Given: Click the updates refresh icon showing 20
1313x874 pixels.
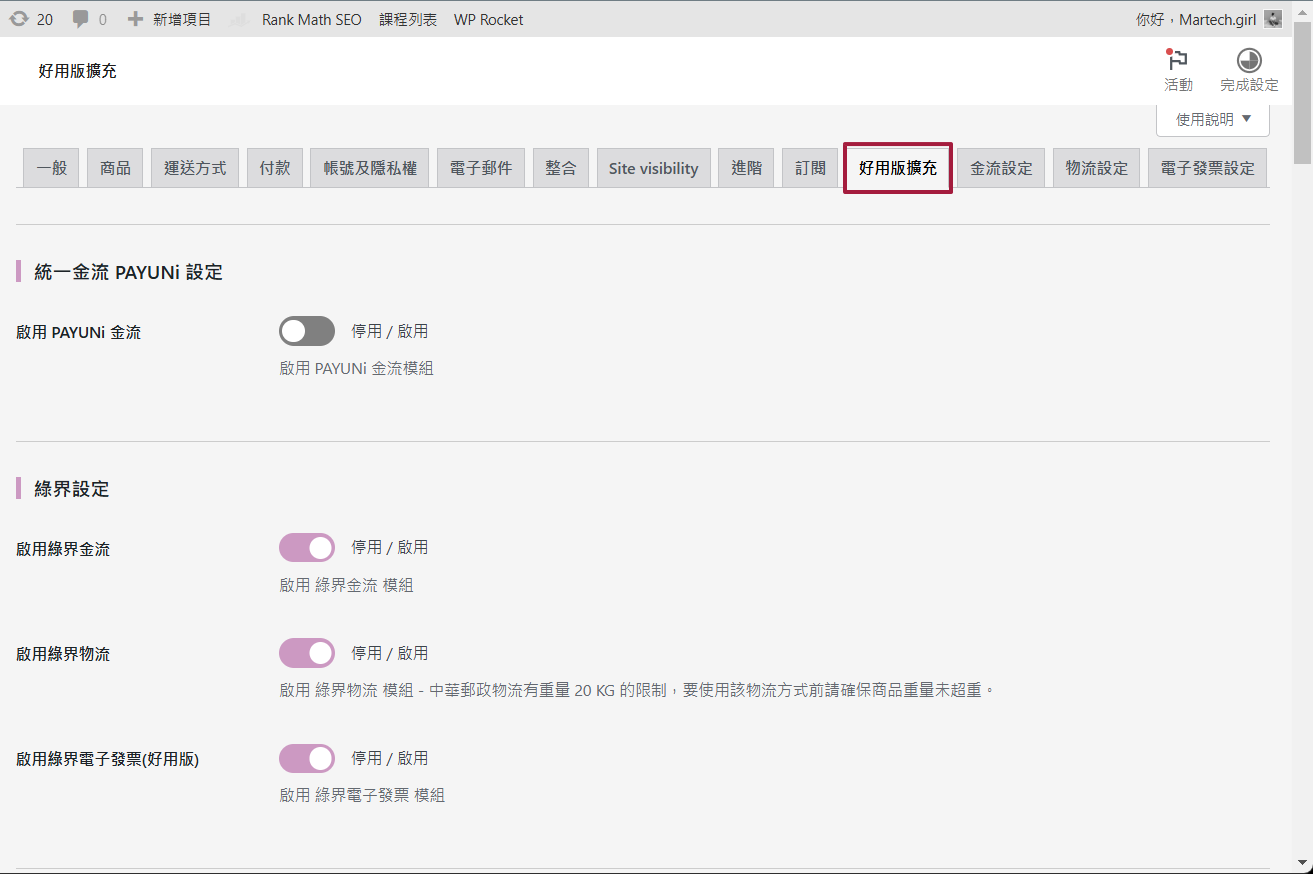Looking at the screenshot, I should point(19,19).
